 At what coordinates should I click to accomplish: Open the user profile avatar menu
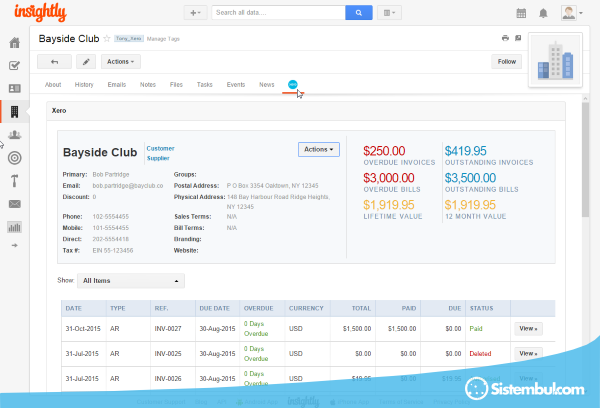pos(572,13)
